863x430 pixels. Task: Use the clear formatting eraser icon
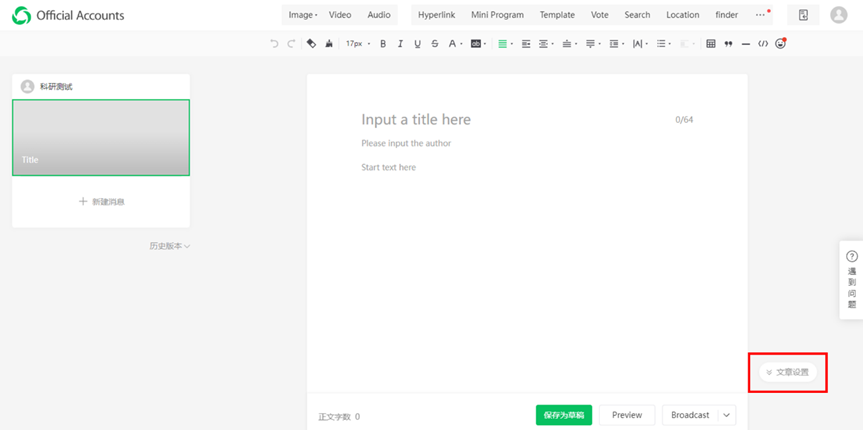point(311,44)
